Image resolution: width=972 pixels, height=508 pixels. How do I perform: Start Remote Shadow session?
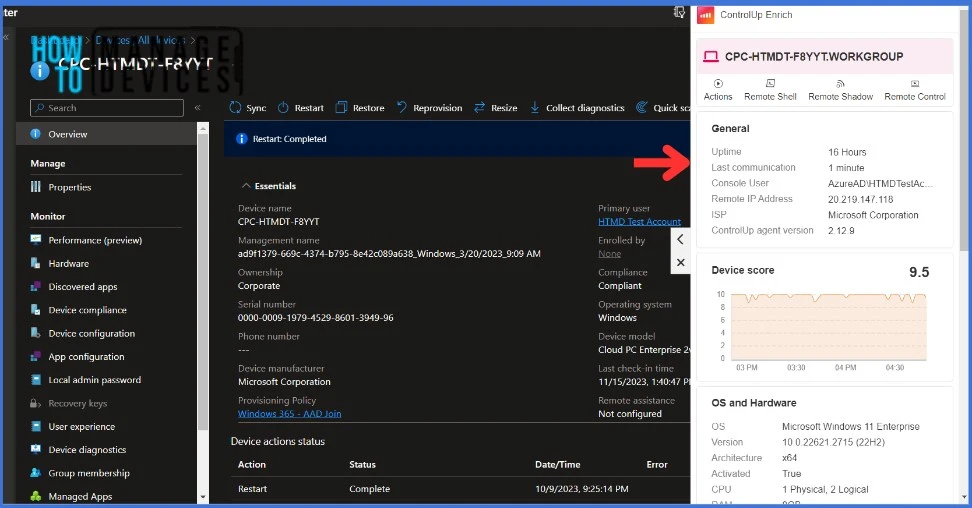coord(840,90)
